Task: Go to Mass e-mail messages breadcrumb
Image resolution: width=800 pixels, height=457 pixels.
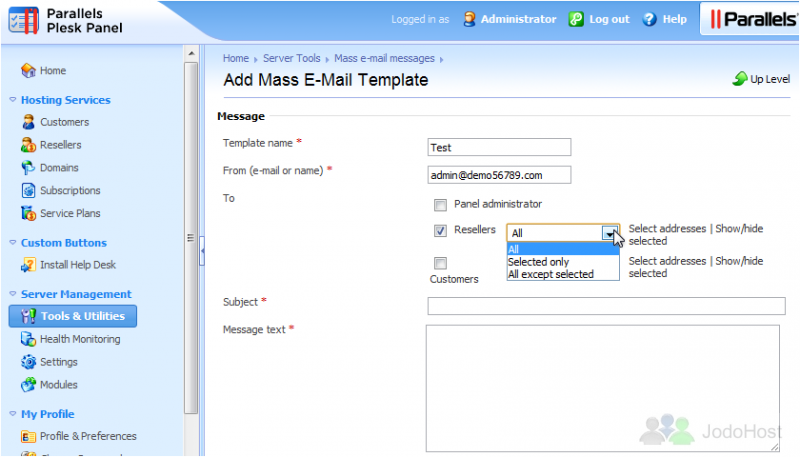Action: pos(384,58)
